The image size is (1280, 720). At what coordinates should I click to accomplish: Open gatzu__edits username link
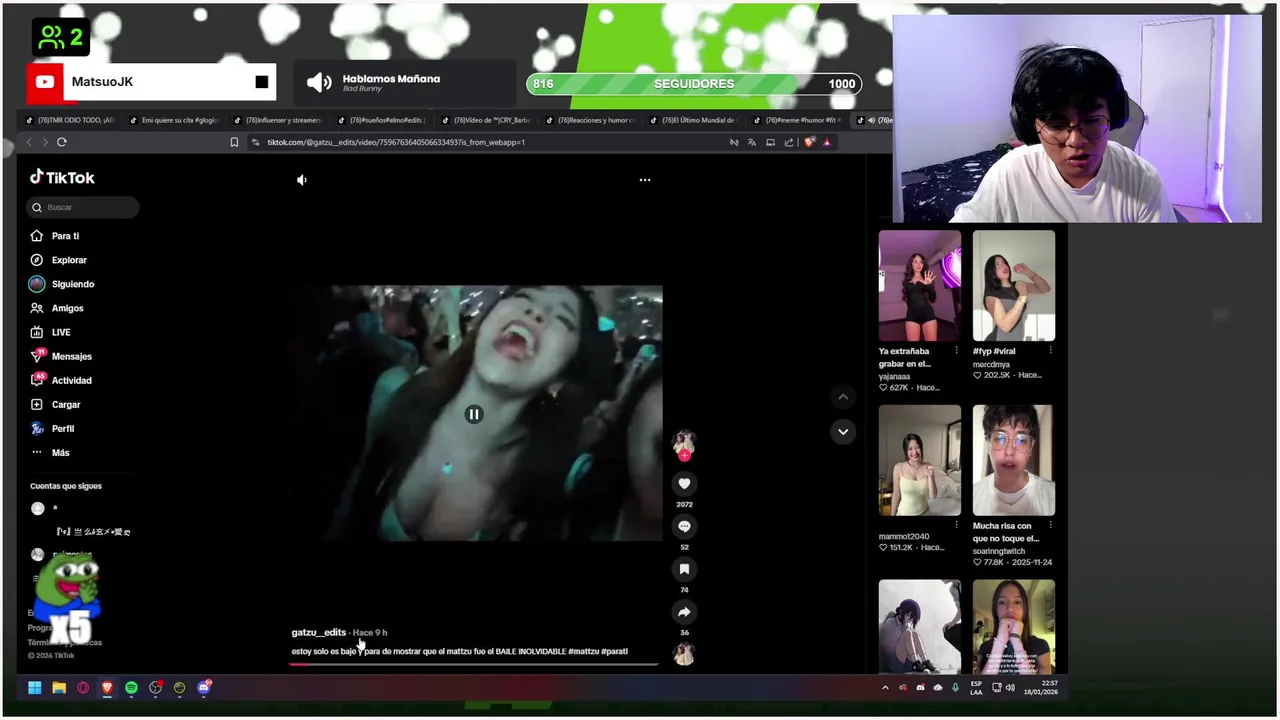[319, 632]
